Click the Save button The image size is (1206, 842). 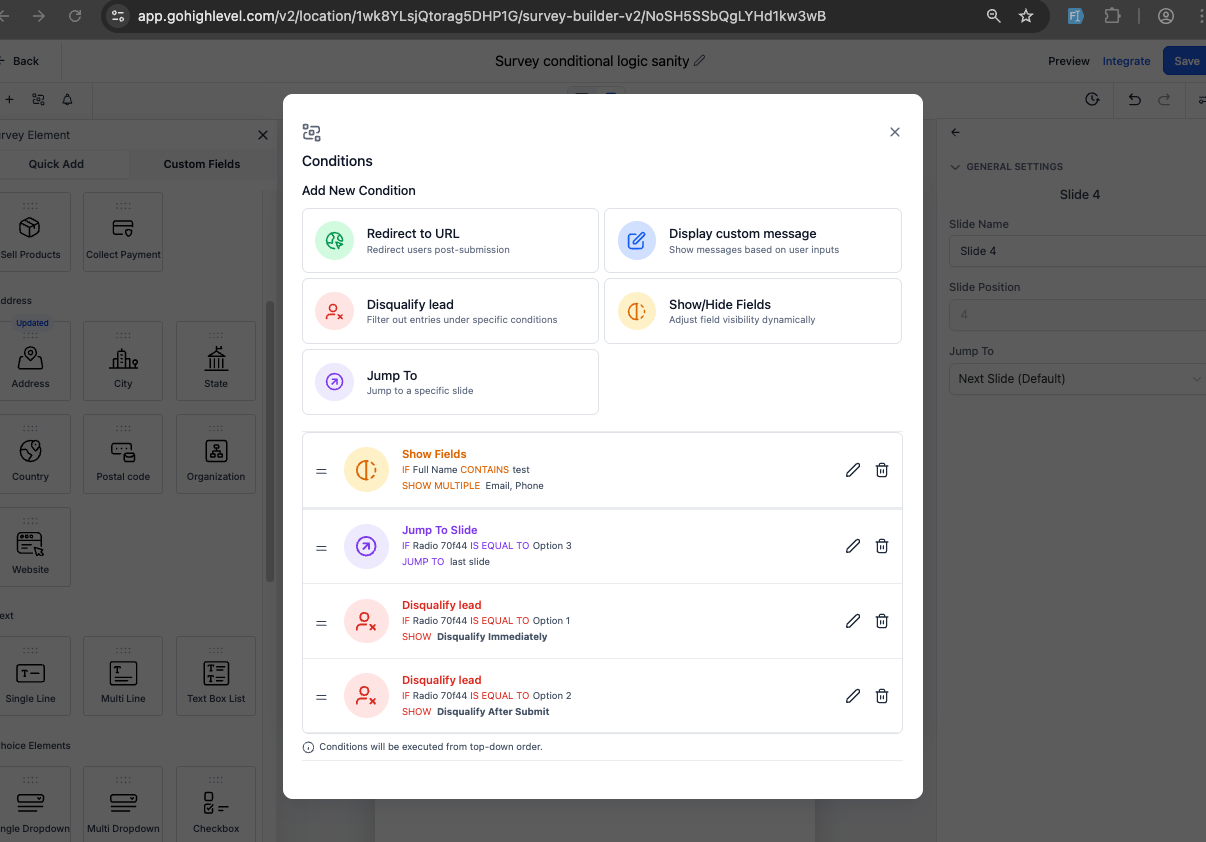coord(1184,60)
